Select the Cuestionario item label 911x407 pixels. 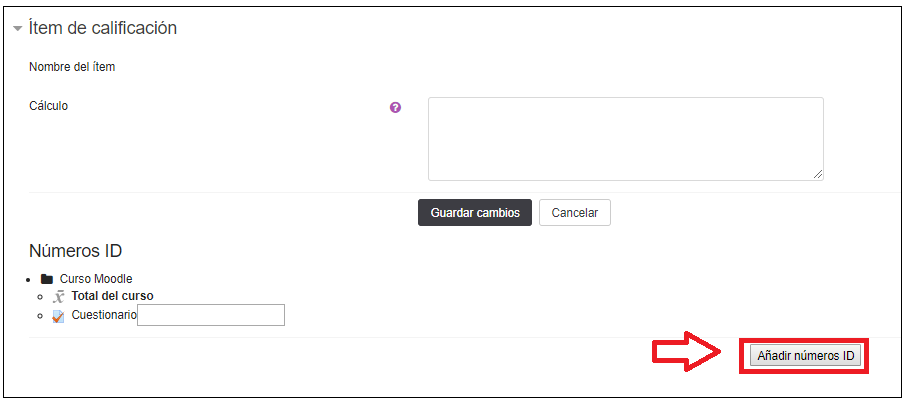pos(103,315)
